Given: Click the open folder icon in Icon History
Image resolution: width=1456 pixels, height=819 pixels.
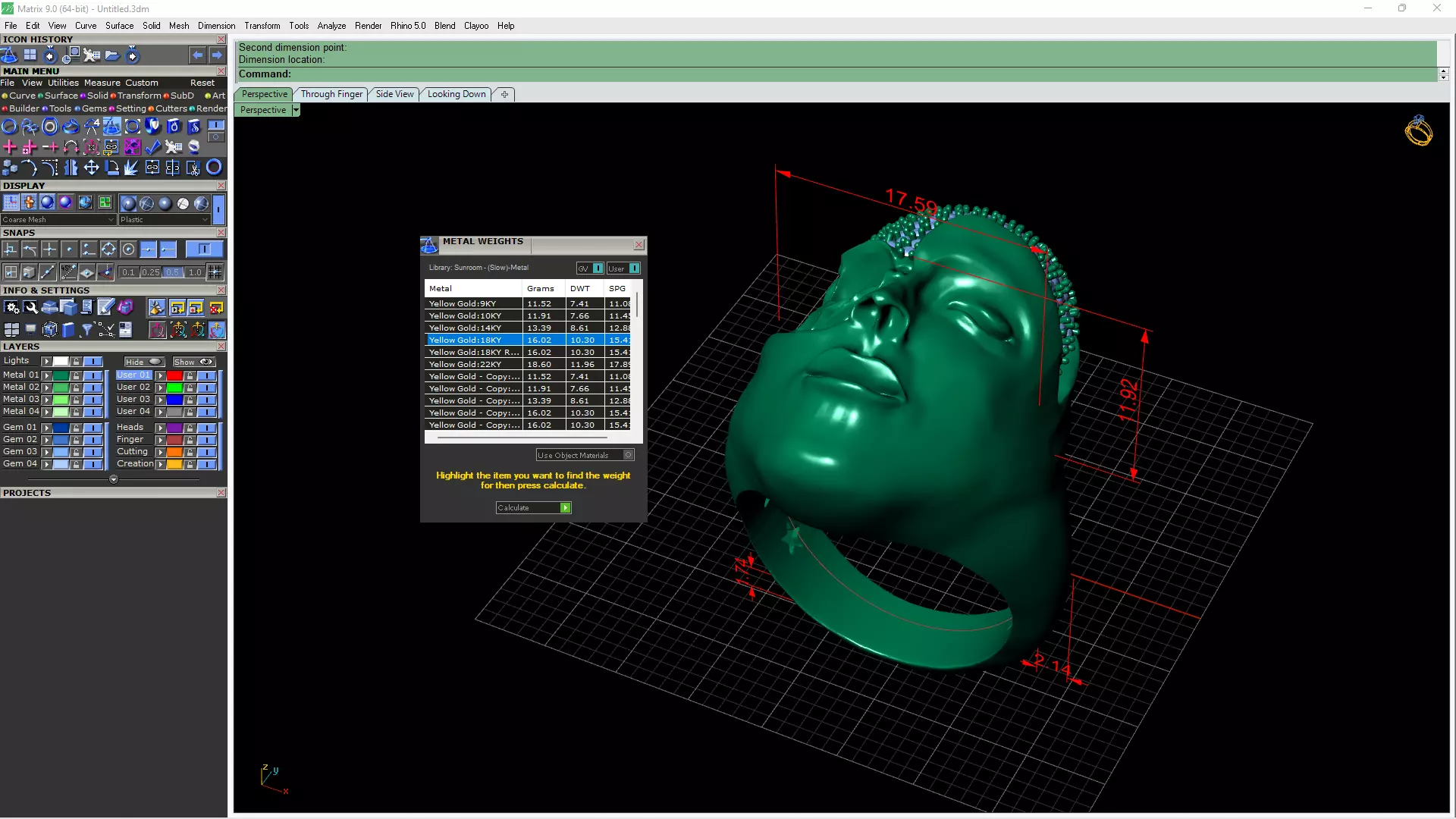Looking at the screenshot, I should pyautogui.click(x=111, y=55).
